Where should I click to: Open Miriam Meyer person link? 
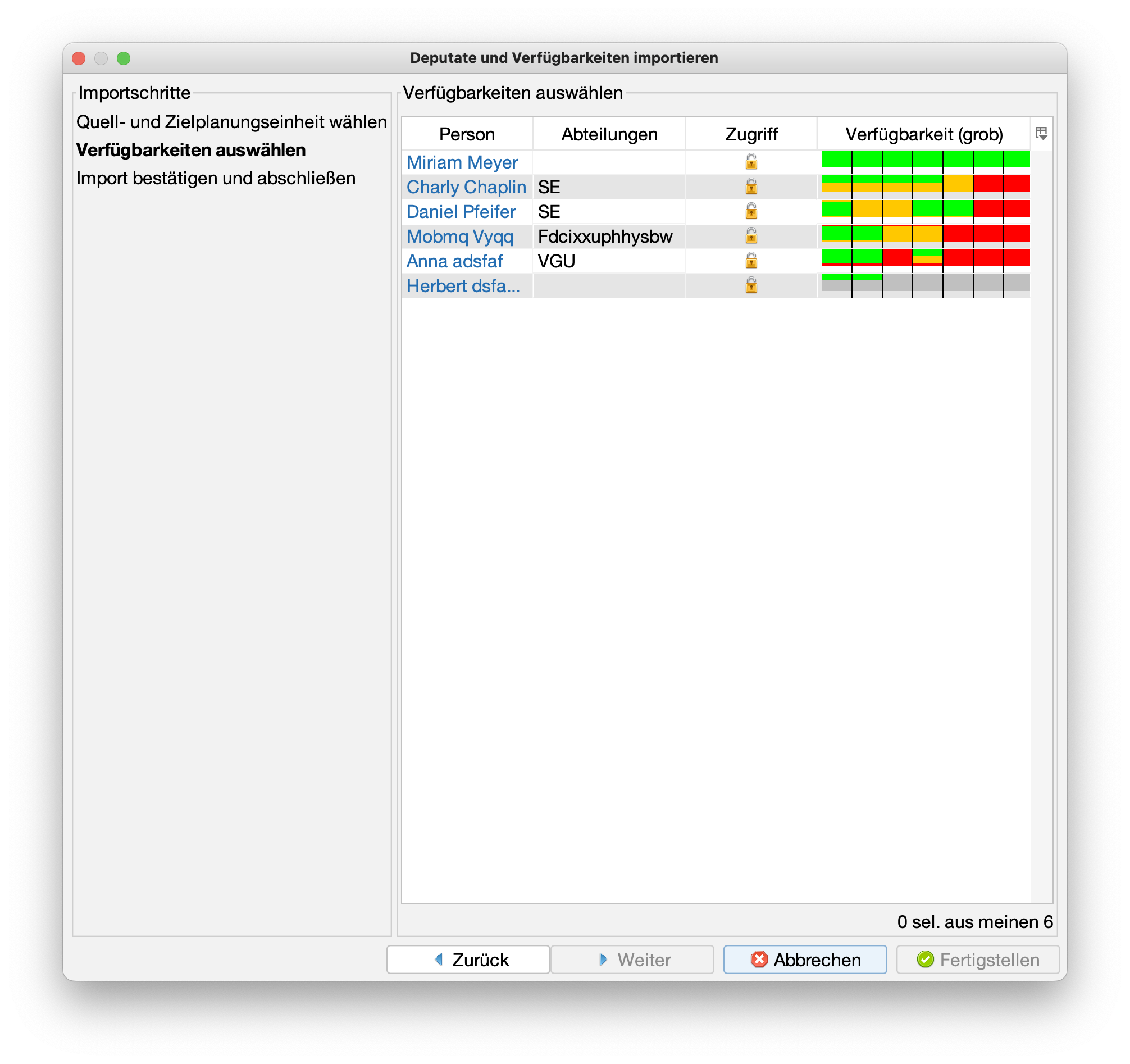pos(462,162)
